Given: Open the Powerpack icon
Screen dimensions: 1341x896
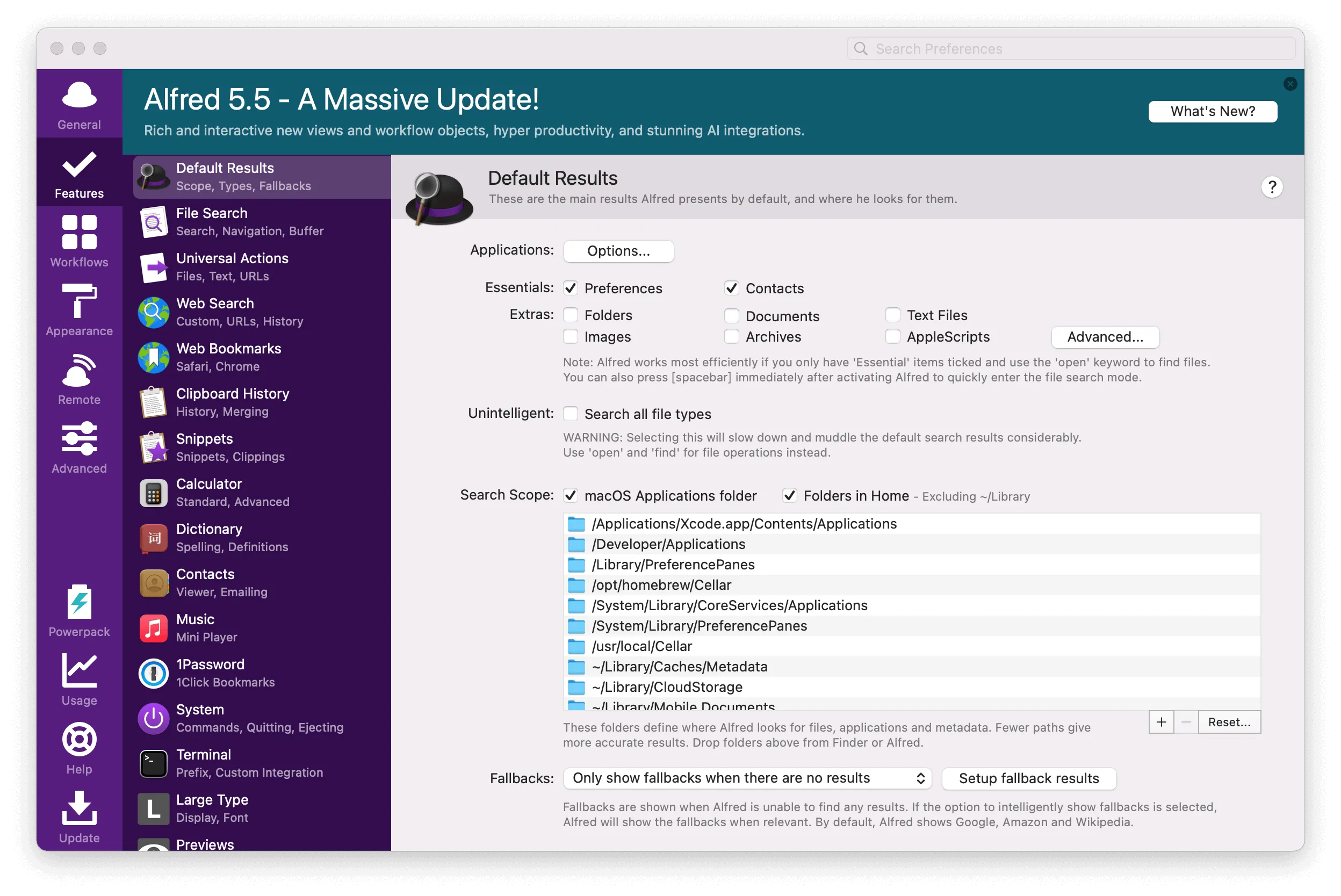Looking at the screenshot, I should click(x=79, y=602).
